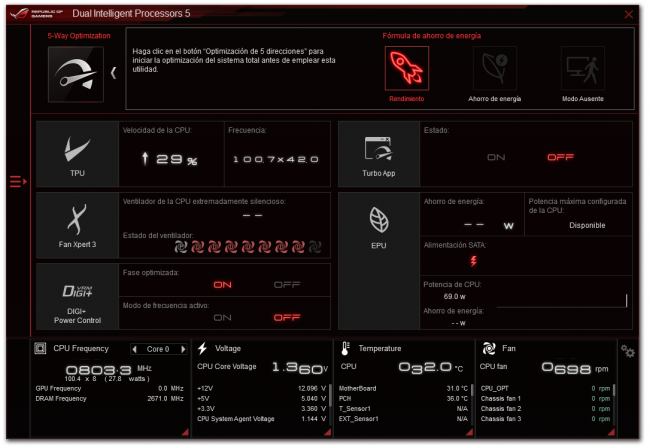Click the Potencia de CPU power bar
650x448 pixels.
pyautogui.click(x=562, y=301)
